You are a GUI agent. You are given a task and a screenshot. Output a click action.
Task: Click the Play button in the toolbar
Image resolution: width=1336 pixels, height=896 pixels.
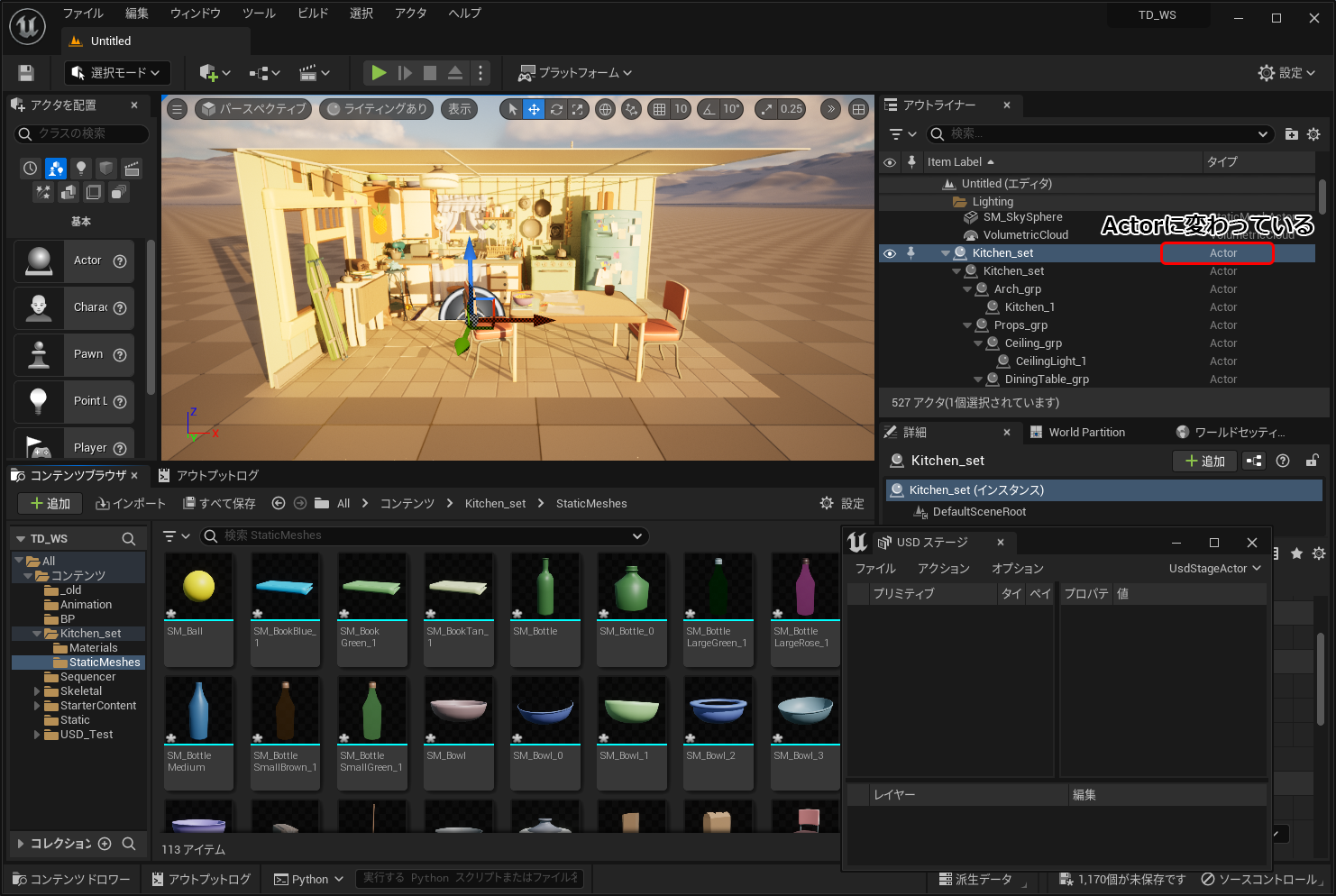click(x=379, y=73)
